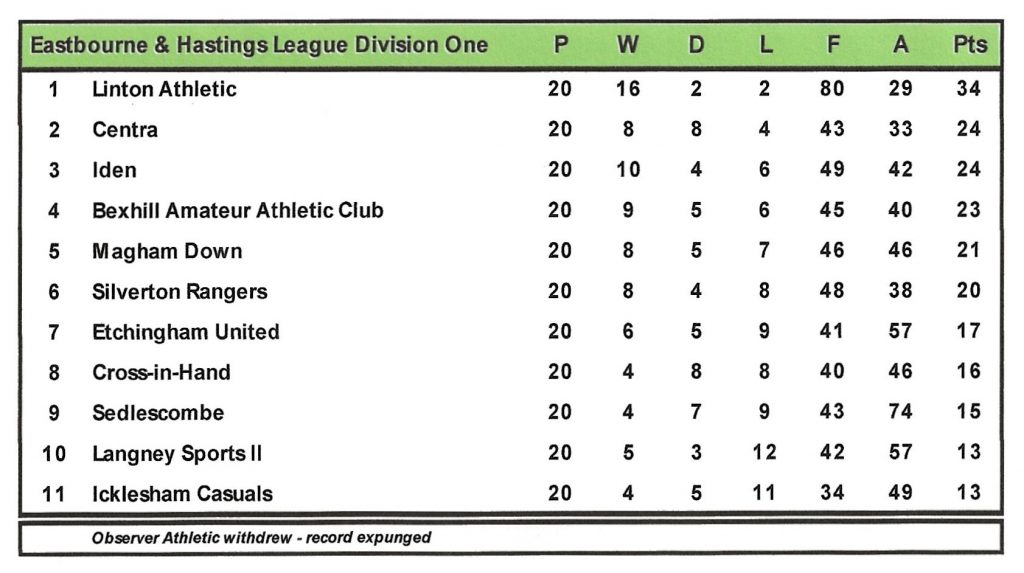The width and height of the screenshot is (1024, 573).
Task: Click the Iden team name
Action: (x=114, y=170)
